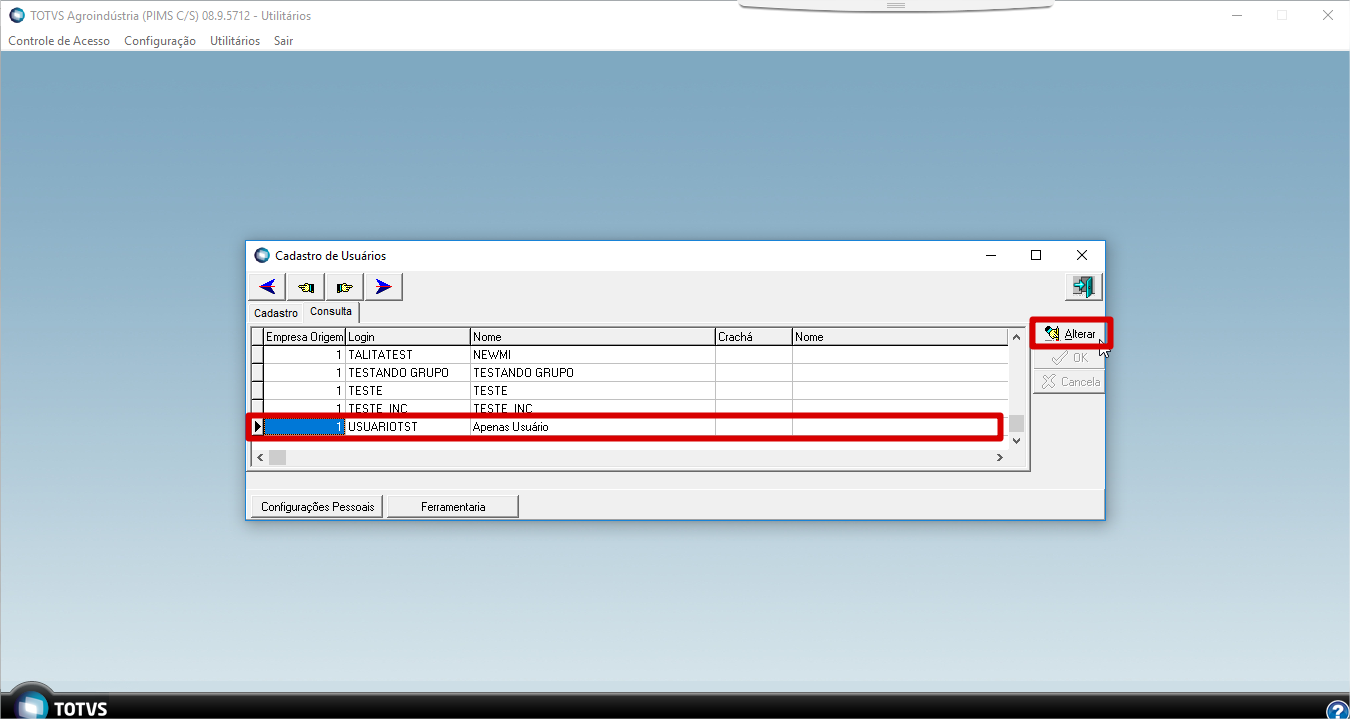This screenshot has width=1350, height=719.
Task: Maximize the Cadastro de Usuários window
Action: click(1036, 255)
